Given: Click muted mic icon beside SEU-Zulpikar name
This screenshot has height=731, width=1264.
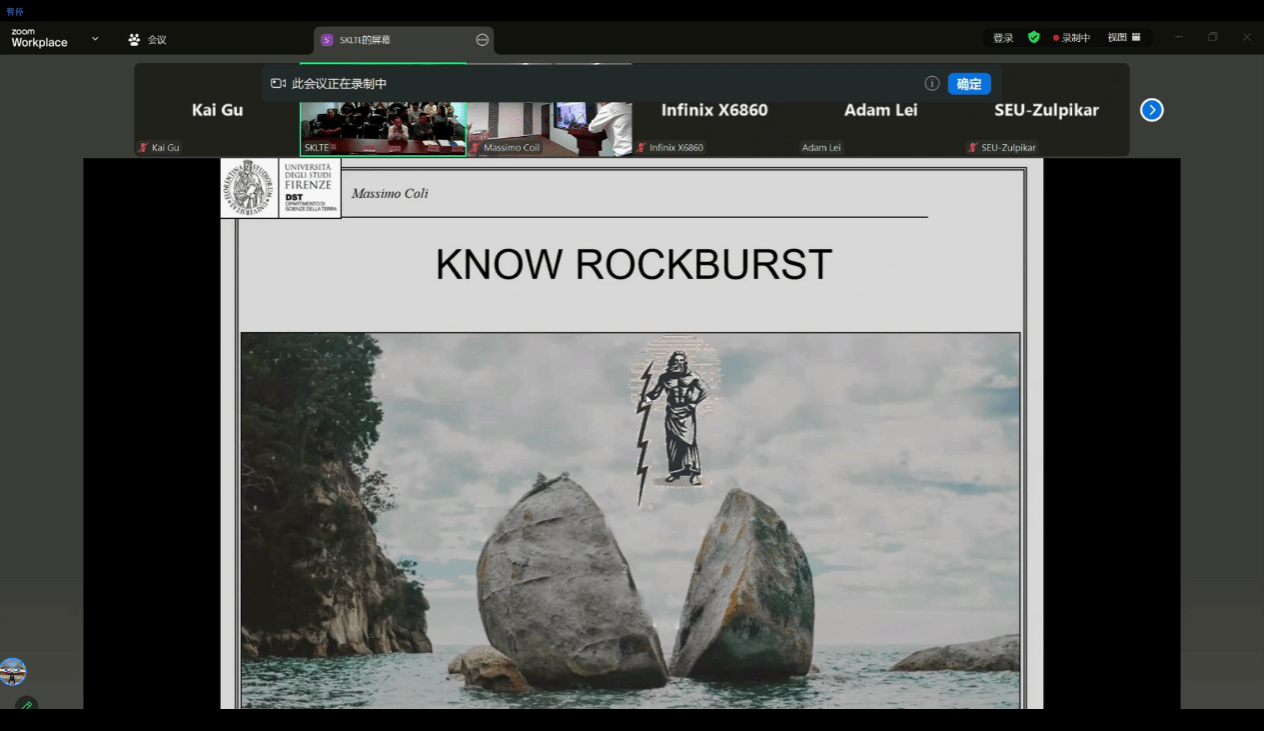Looking at the screenshot, I should tap(972, 148).
